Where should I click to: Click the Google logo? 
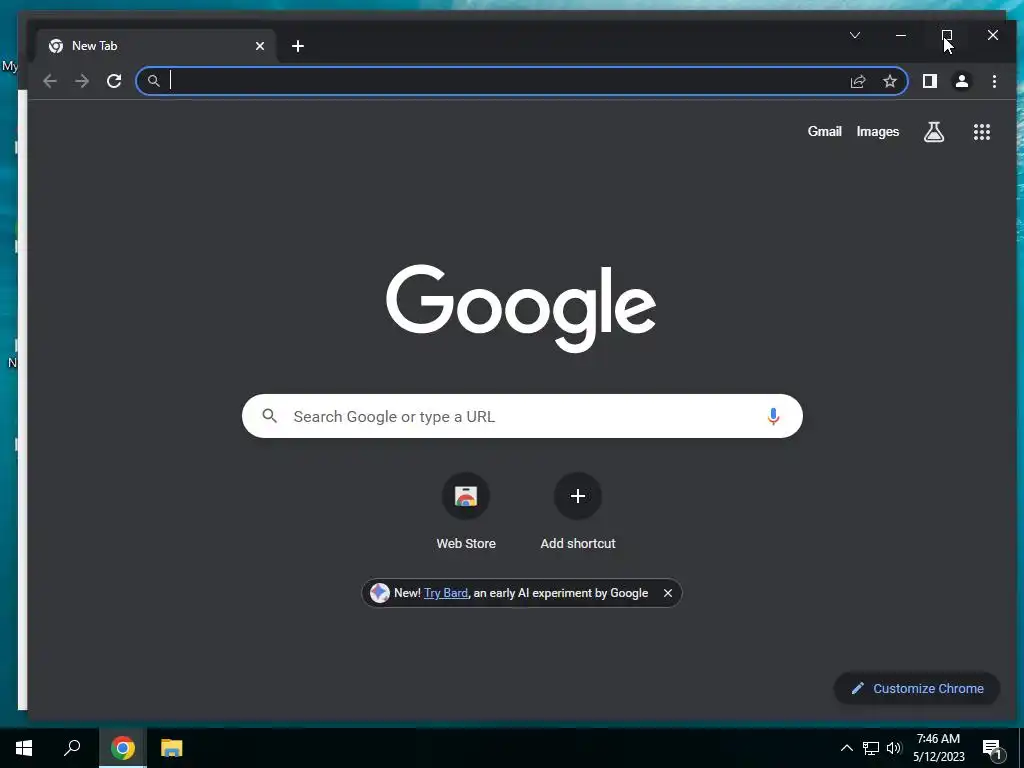(521, 308)
